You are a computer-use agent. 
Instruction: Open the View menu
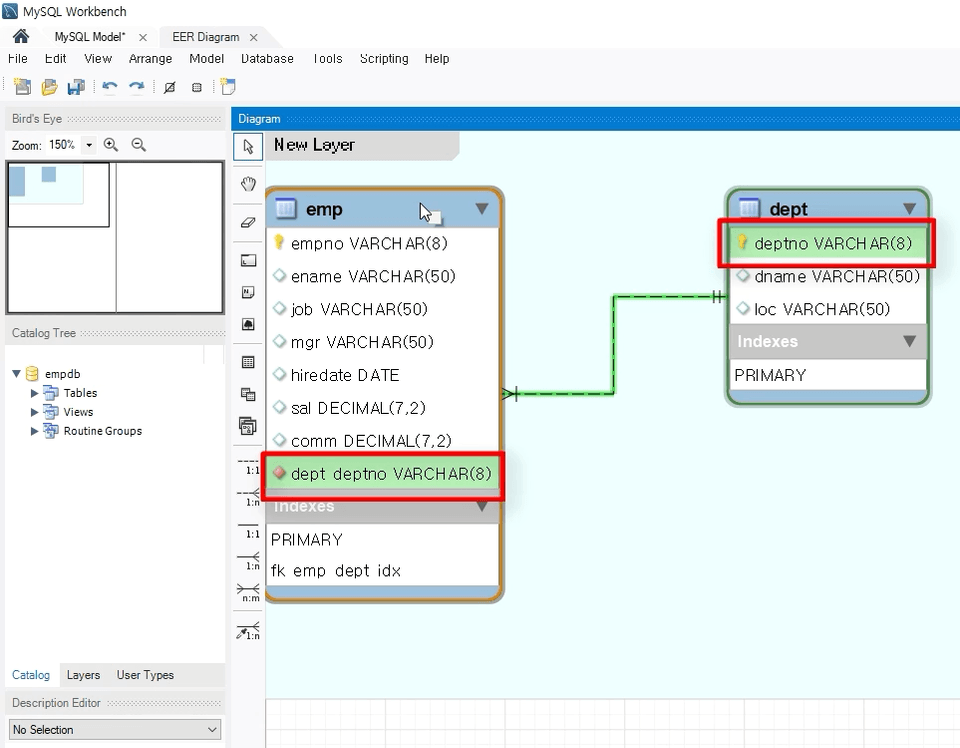pos(98,59)
